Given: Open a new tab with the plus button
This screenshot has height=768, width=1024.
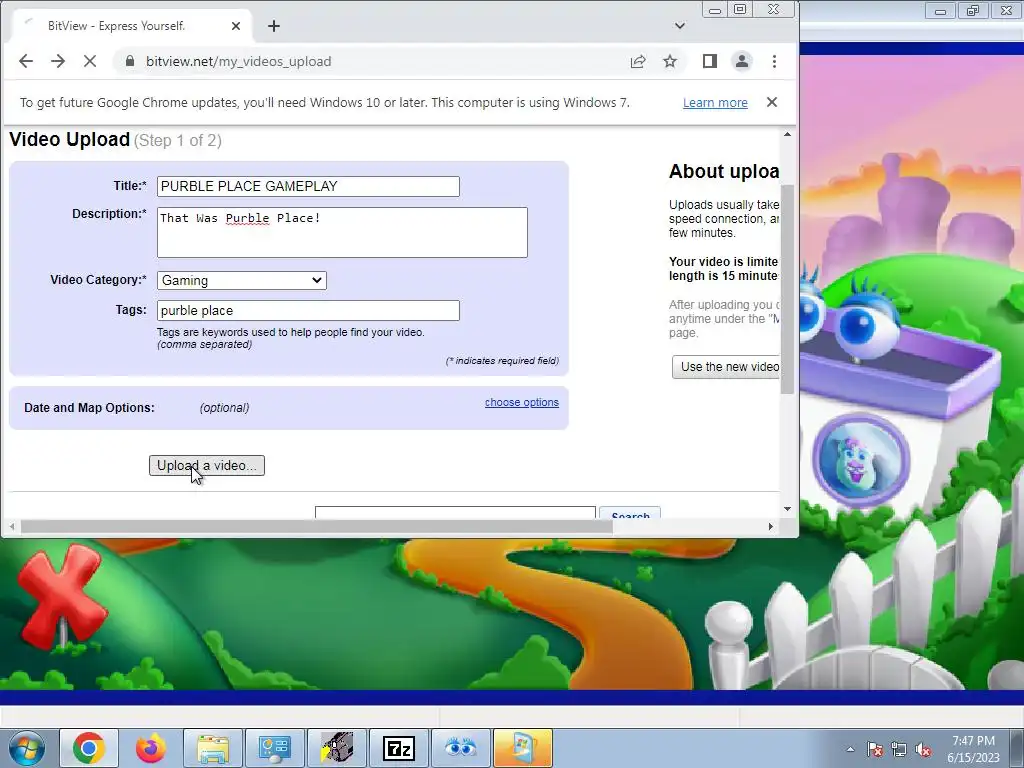Looking at the screenshot, I should 274,25.
